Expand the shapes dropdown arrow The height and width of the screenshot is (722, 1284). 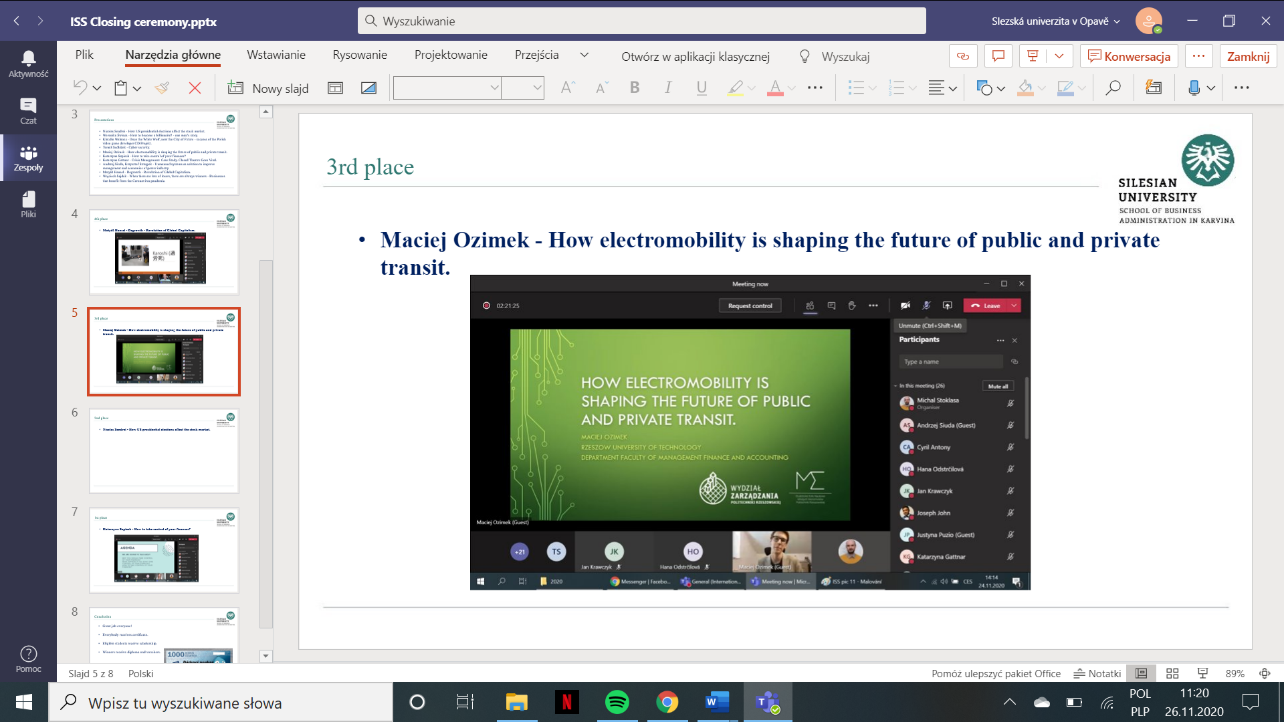1000,89
